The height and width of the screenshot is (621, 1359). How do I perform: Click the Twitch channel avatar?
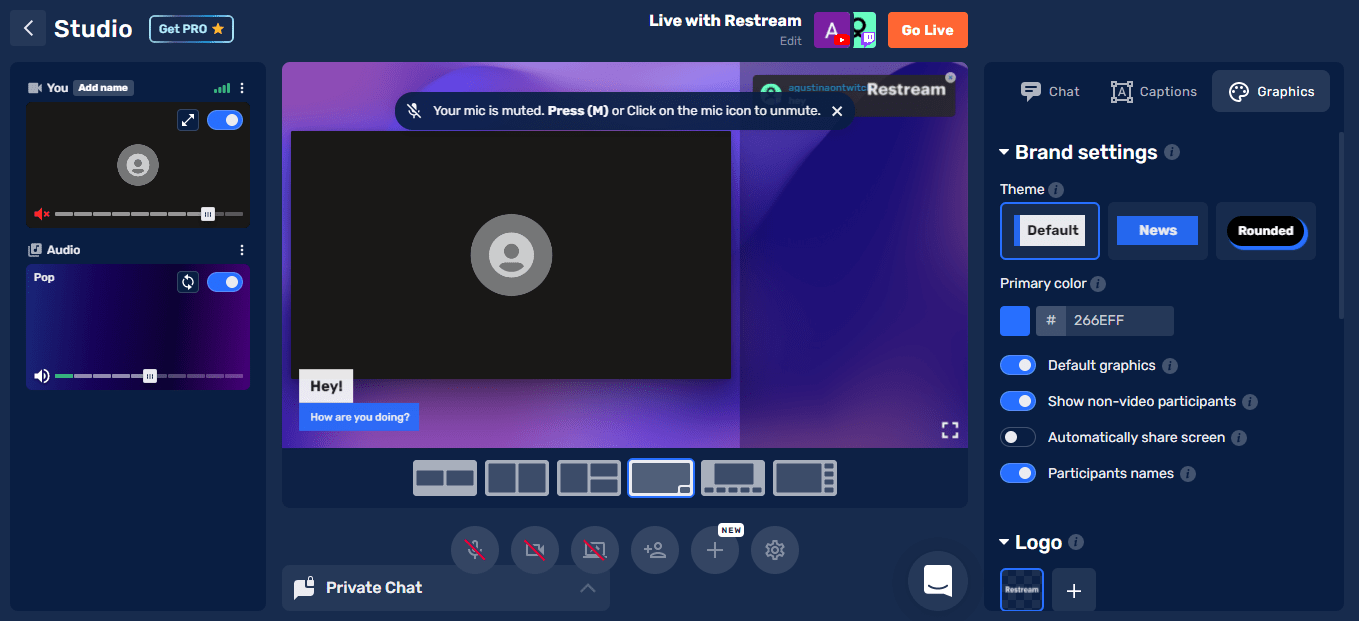[864, 30]
